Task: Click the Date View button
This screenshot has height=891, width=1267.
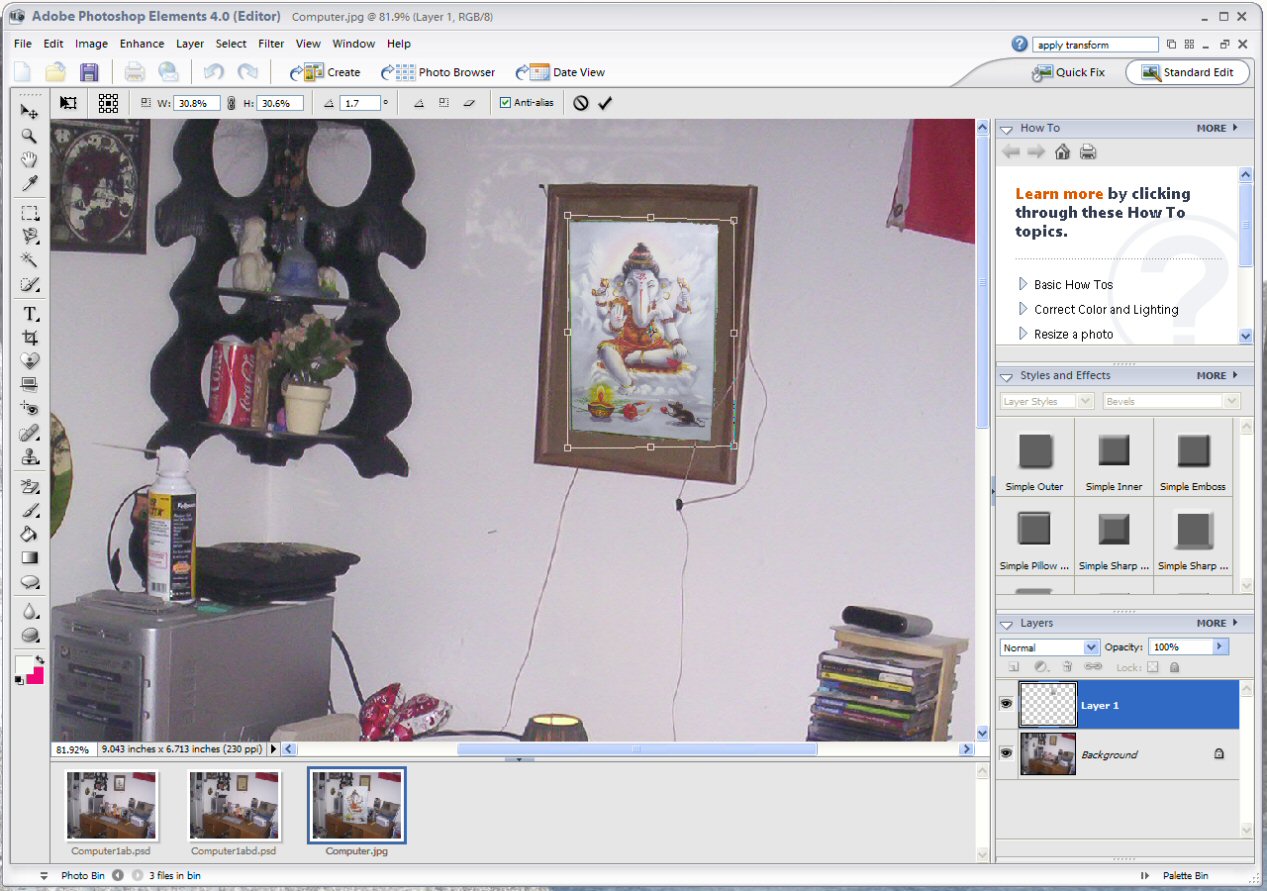Action: click(x=560, y=72)
